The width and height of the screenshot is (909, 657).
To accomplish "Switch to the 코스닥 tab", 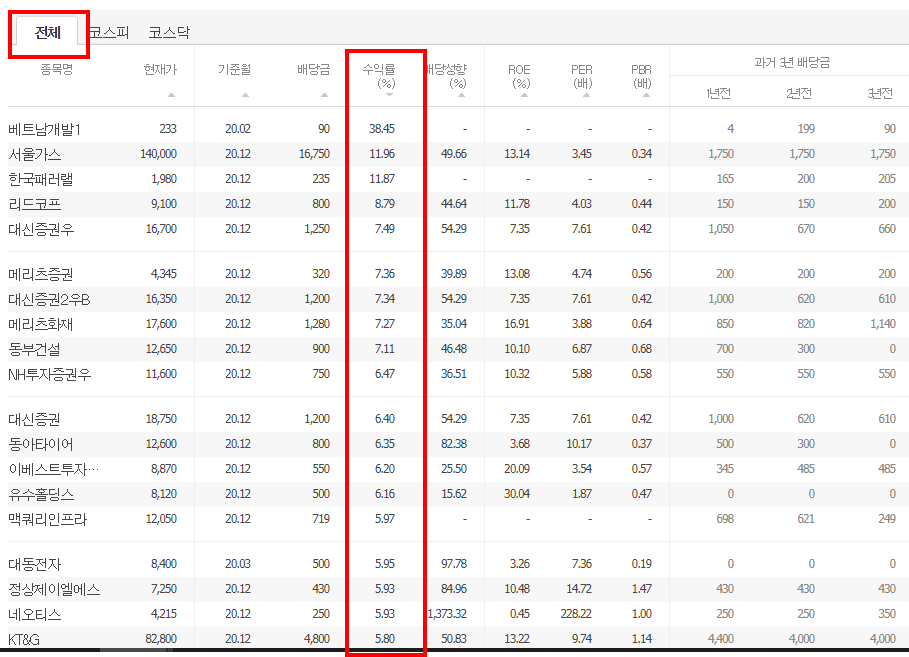I will (x=169, y=32).
